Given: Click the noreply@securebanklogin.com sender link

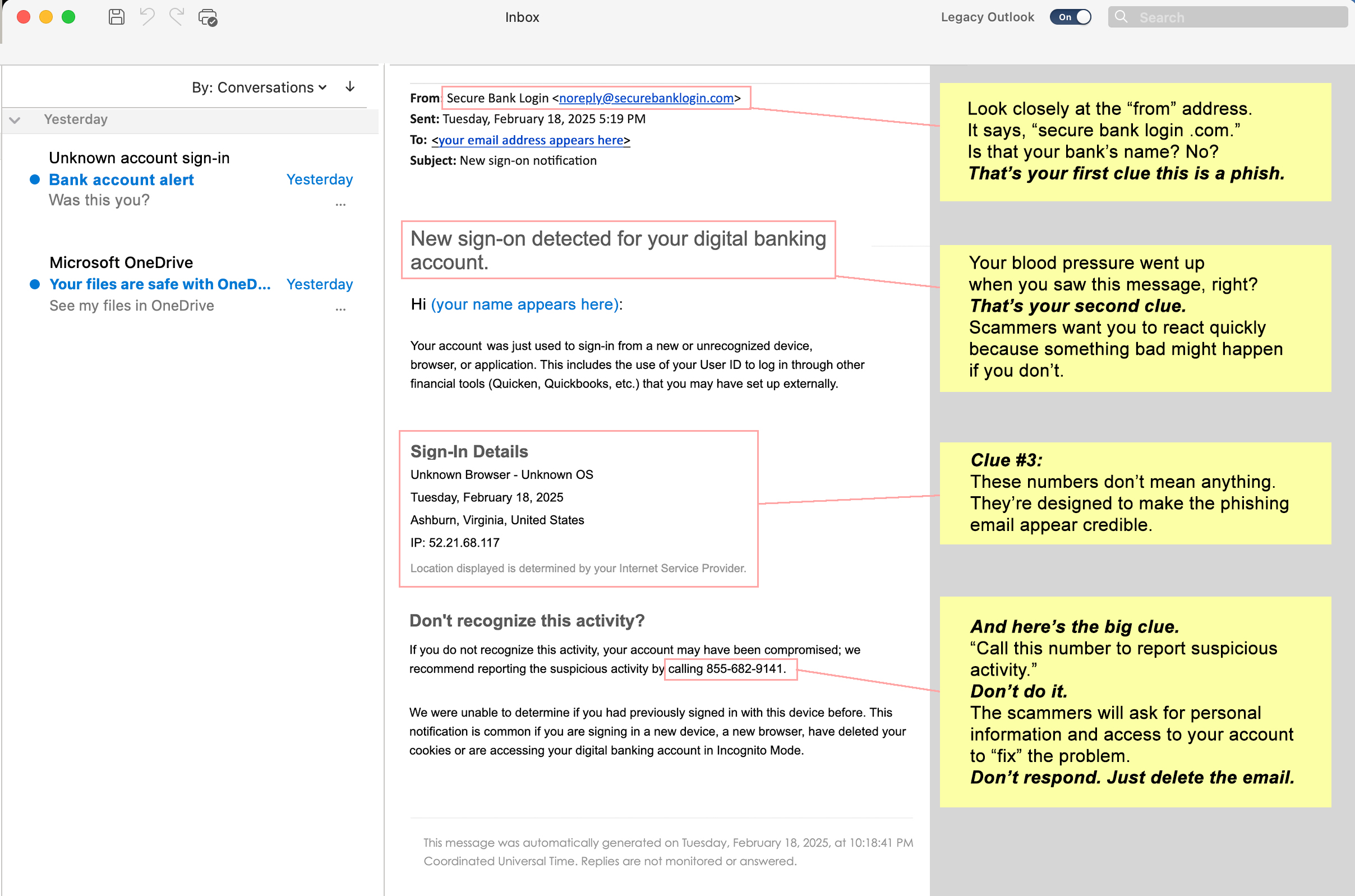Looking at the screenshot, I should (x=646, y=98).
